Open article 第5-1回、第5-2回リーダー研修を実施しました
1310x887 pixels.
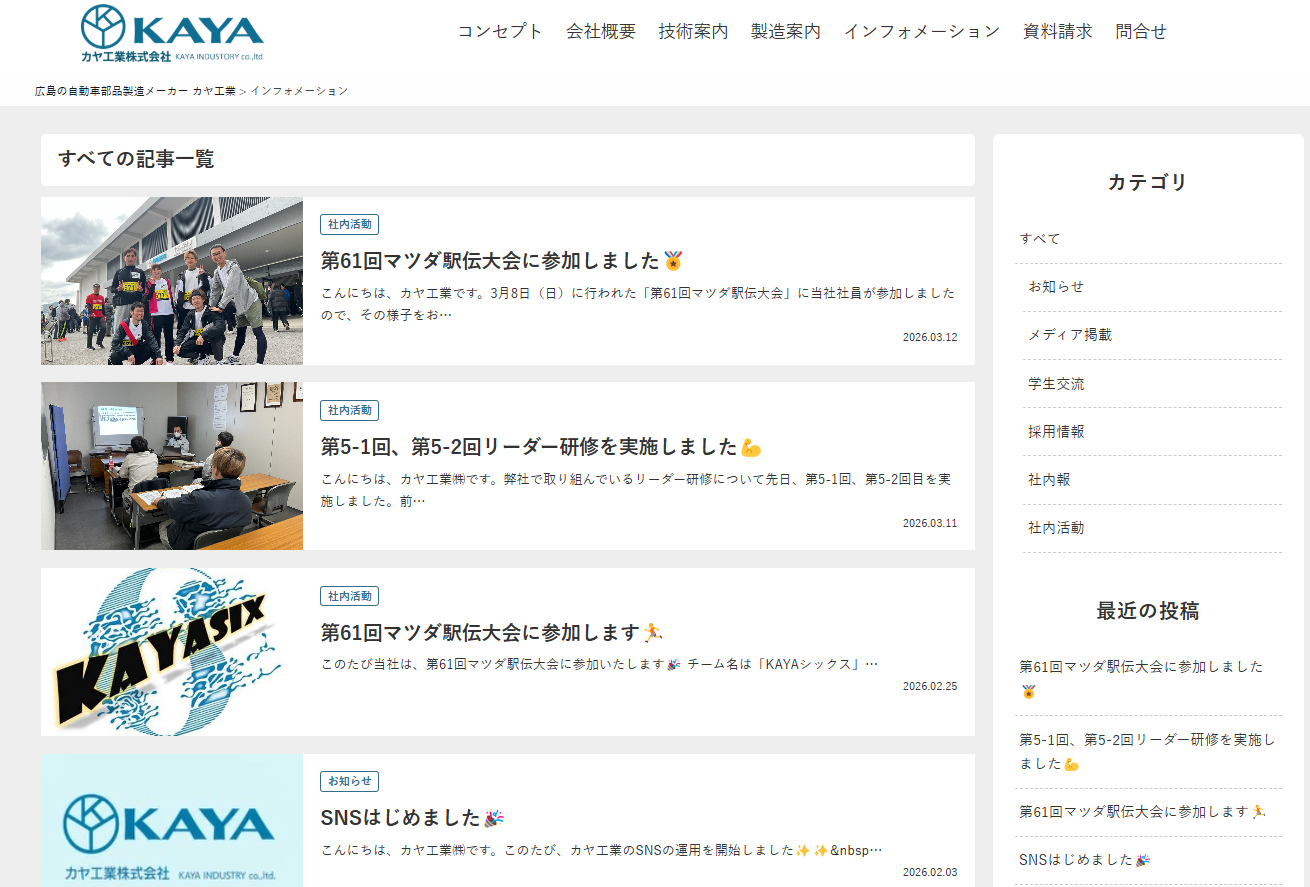point(529,447)
